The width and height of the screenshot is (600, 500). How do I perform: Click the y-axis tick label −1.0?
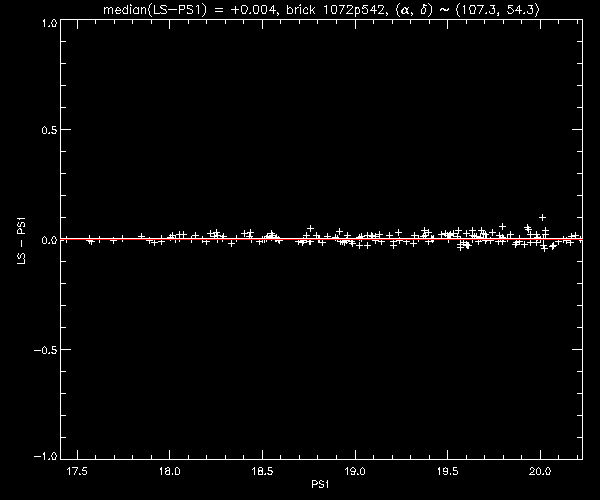point(46,456)
